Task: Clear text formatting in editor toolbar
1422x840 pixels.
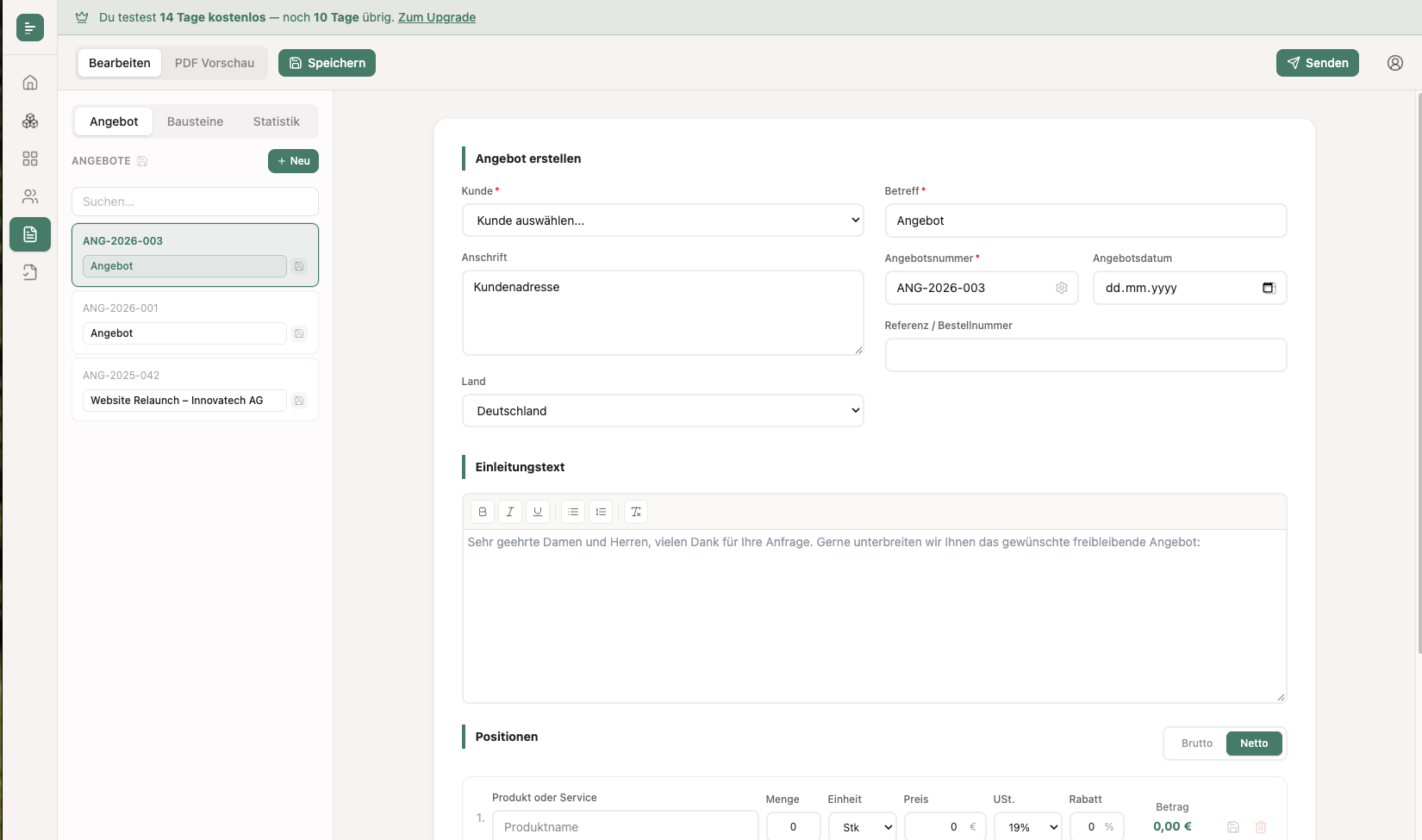Action: (x=636, y=512)
